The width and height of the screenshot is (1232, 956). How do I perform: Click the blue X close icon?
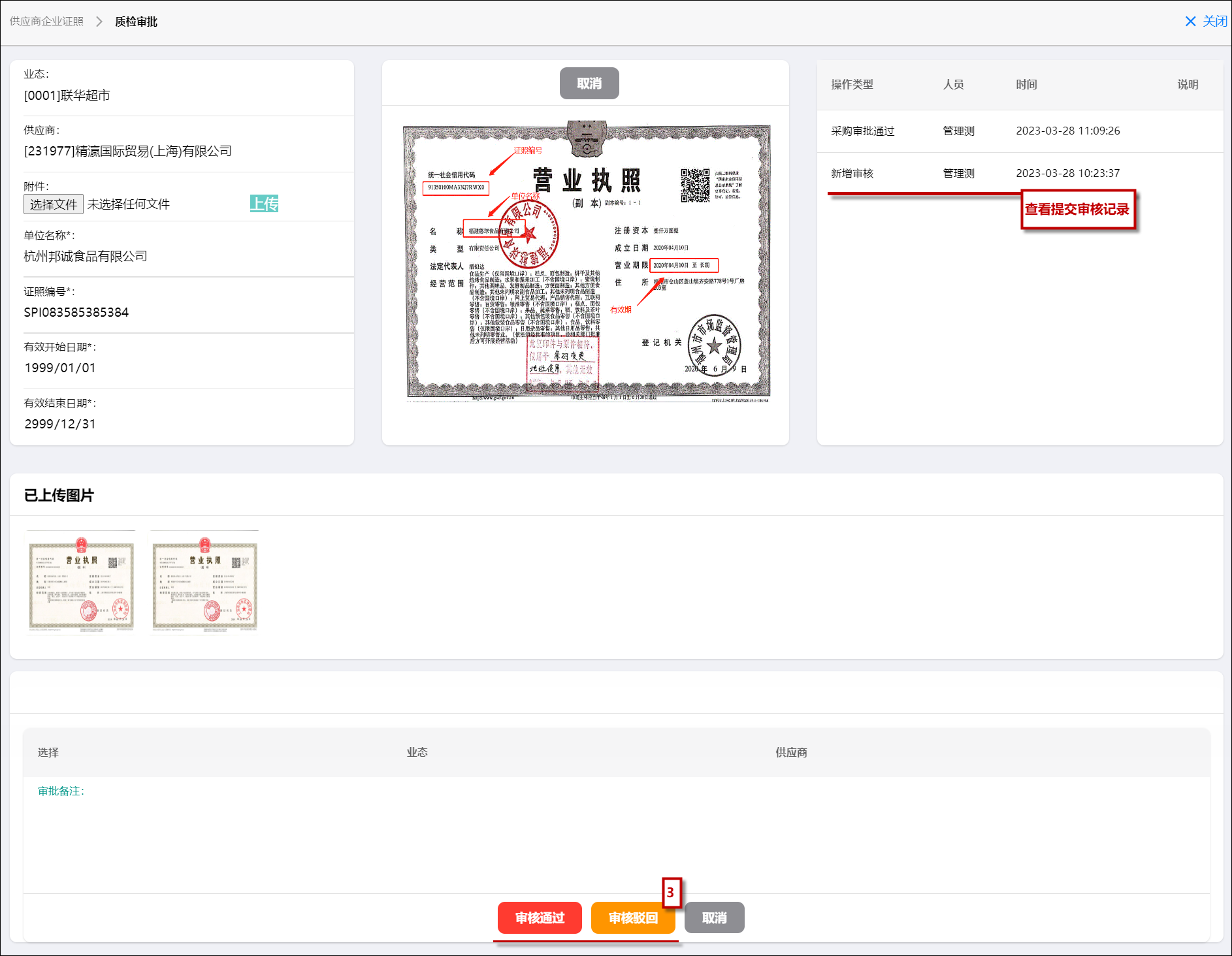coord(1190,22)
